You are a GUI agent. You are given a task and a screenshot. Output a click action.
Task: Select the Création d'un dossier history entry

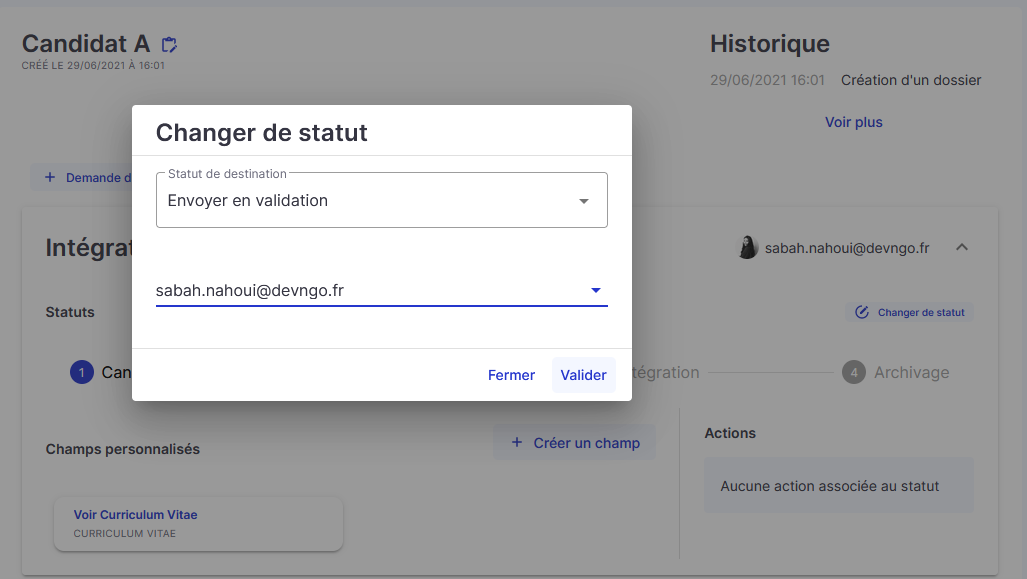(x=910, y=80)
